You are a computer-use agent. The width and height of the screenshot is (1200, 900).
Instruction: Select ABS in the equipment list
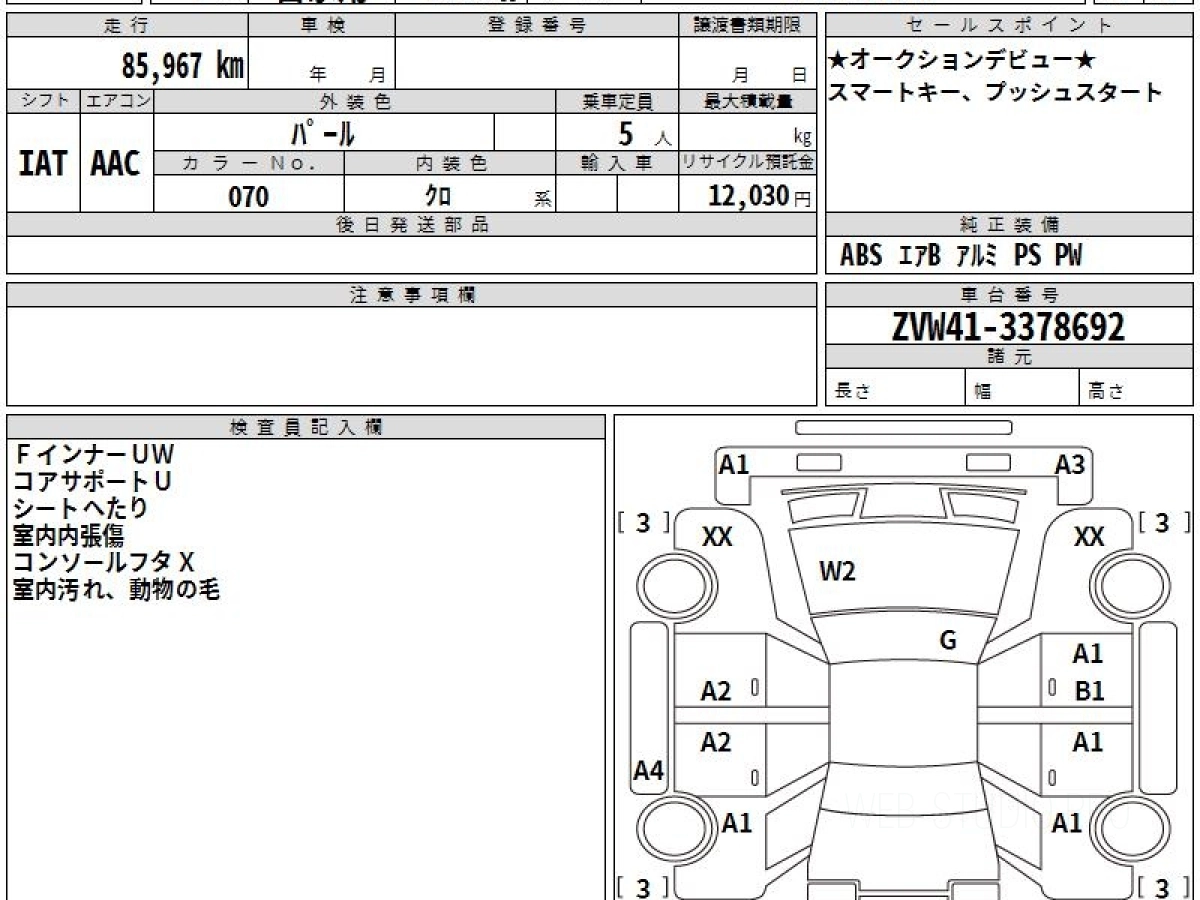tap(861, 256)
